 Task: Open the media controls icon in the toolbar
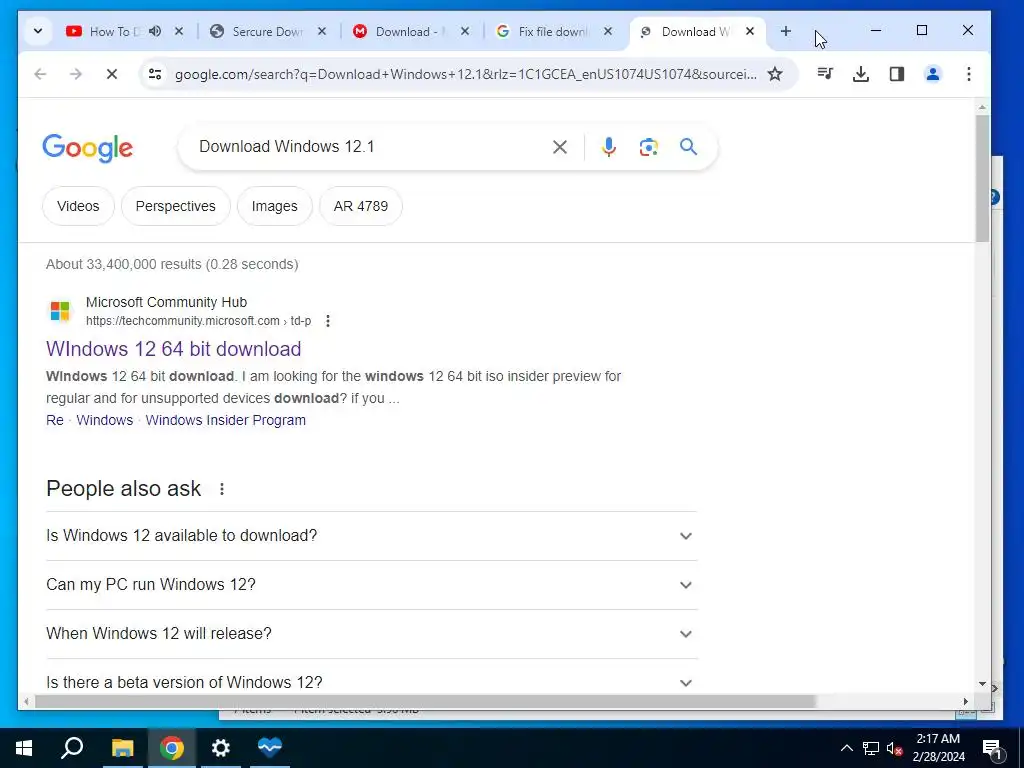pyautogui.click(x=825, y=74)
